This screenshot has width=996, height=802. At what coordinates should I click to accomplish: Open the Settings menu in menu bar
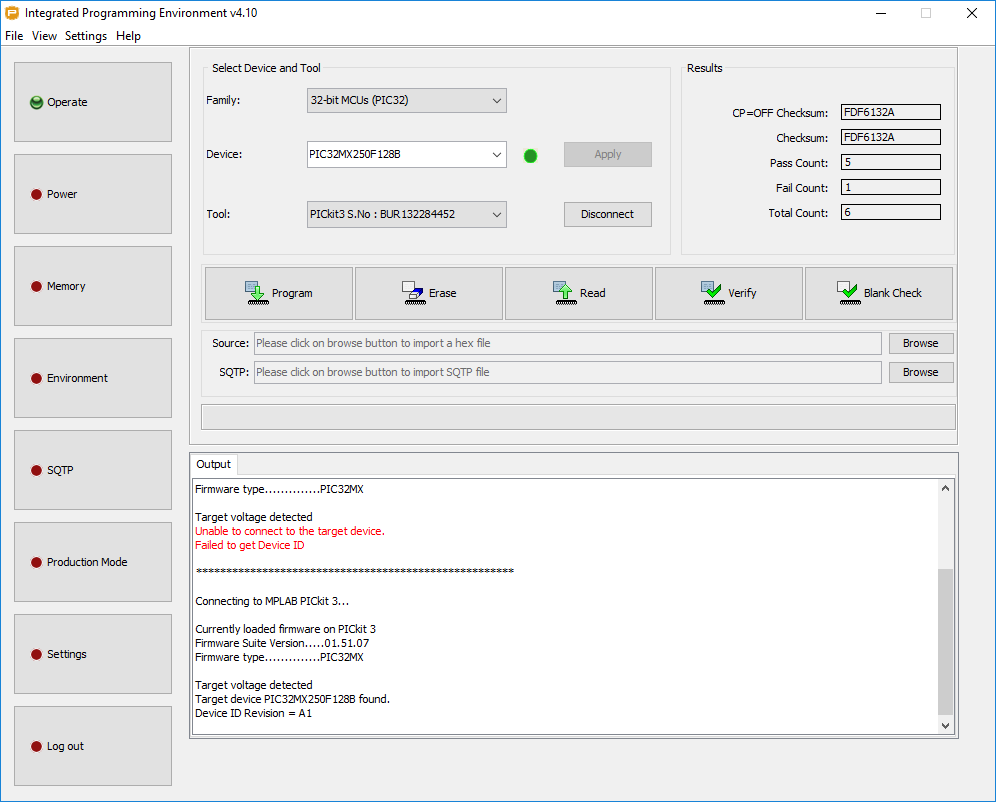(86, 36)
